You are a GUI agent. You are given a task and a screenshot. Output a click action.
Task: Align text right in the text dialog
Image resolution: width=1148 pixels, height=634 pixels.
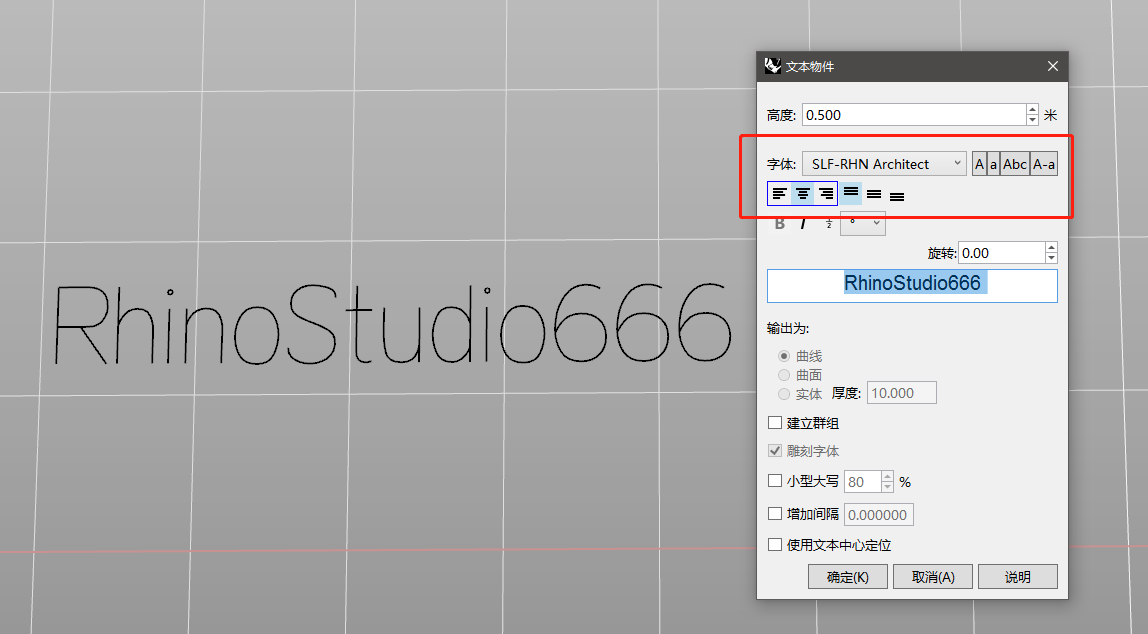point(826,193)
